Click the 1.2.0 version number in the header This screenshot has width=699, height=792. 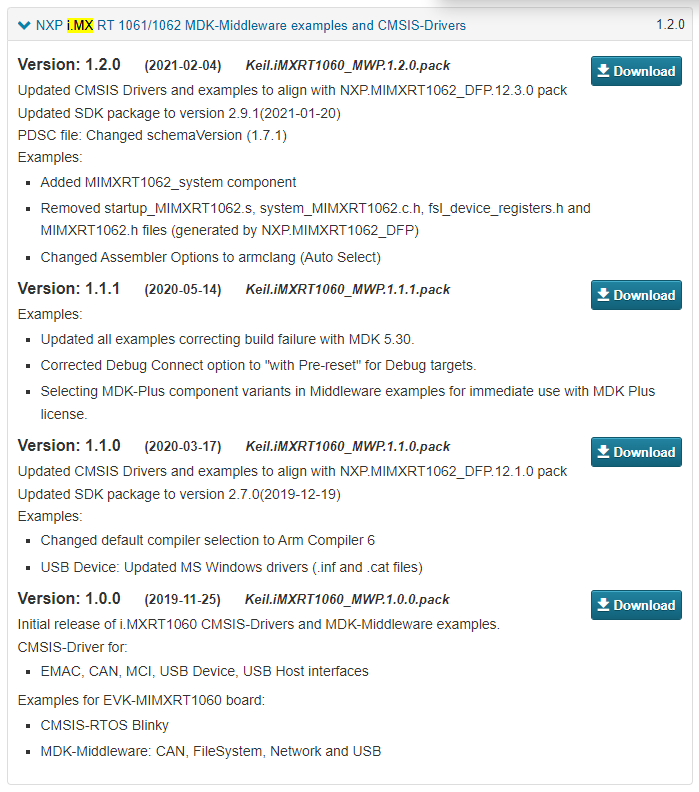[670, 24]
